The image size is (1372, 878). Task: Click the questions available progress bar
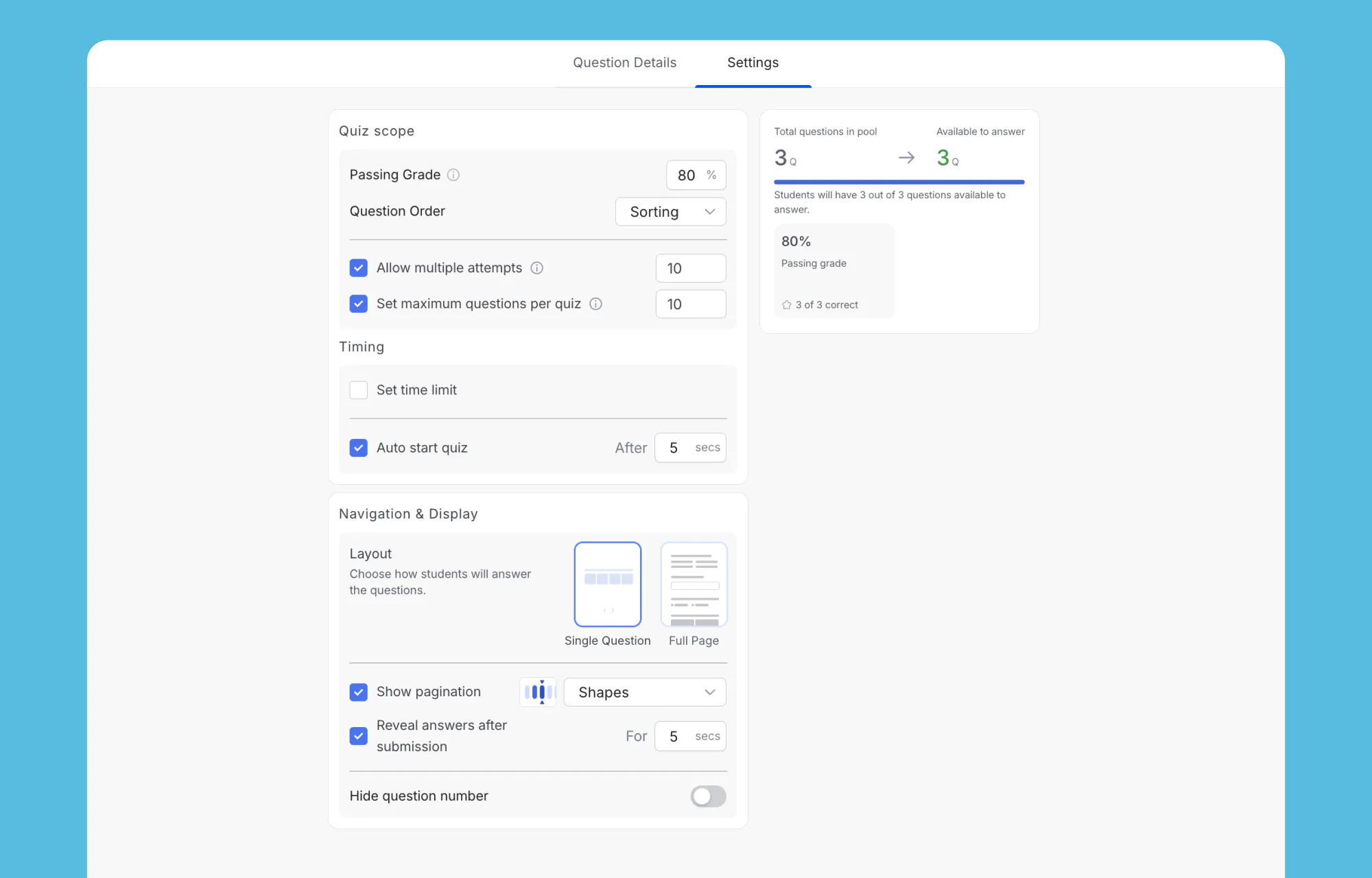pos(899,182)
